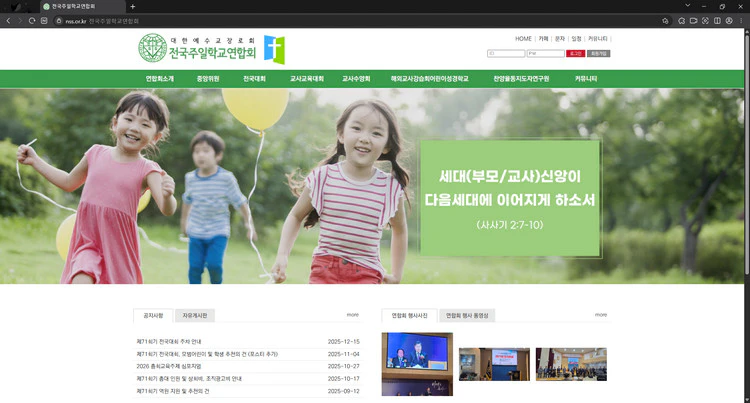
Task: Open the middle event photo thumbnail
Action: 494,364
